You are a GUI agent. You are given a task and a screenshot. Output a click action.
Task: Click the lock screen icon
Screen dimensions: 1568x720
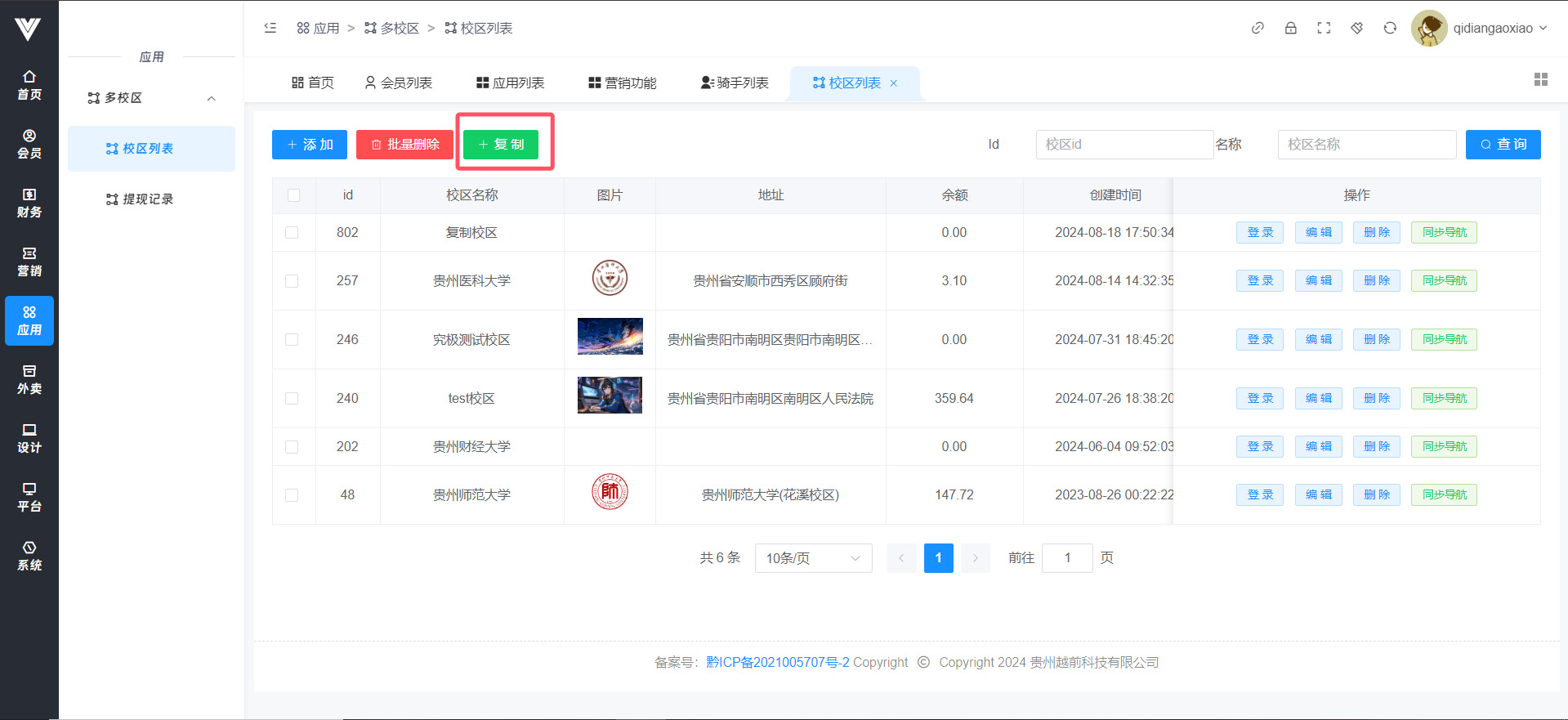[1291, 28]
